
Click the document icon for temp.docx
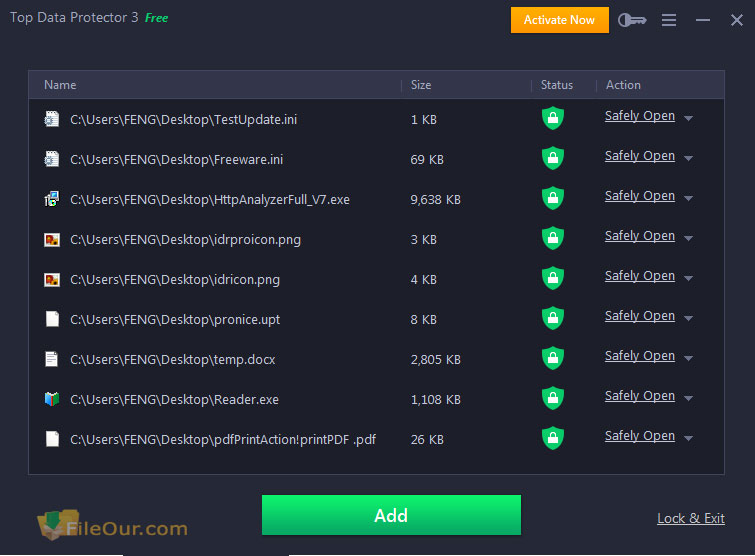pyautogui.click(x=52, y=359)
